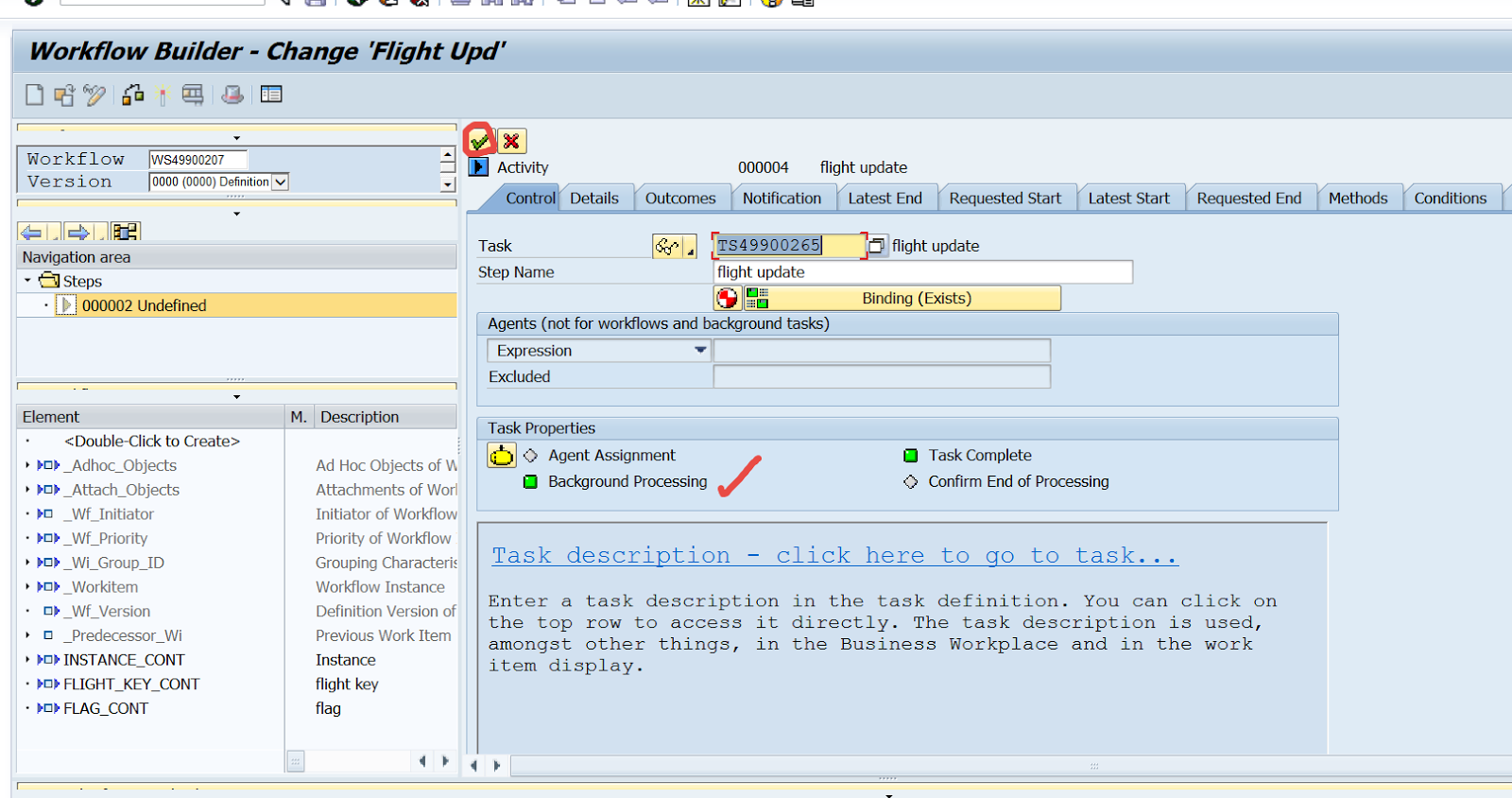Click the glasses display icon beside Task
The height and width of the screenshot is (798, 1512).
point(668,246)
